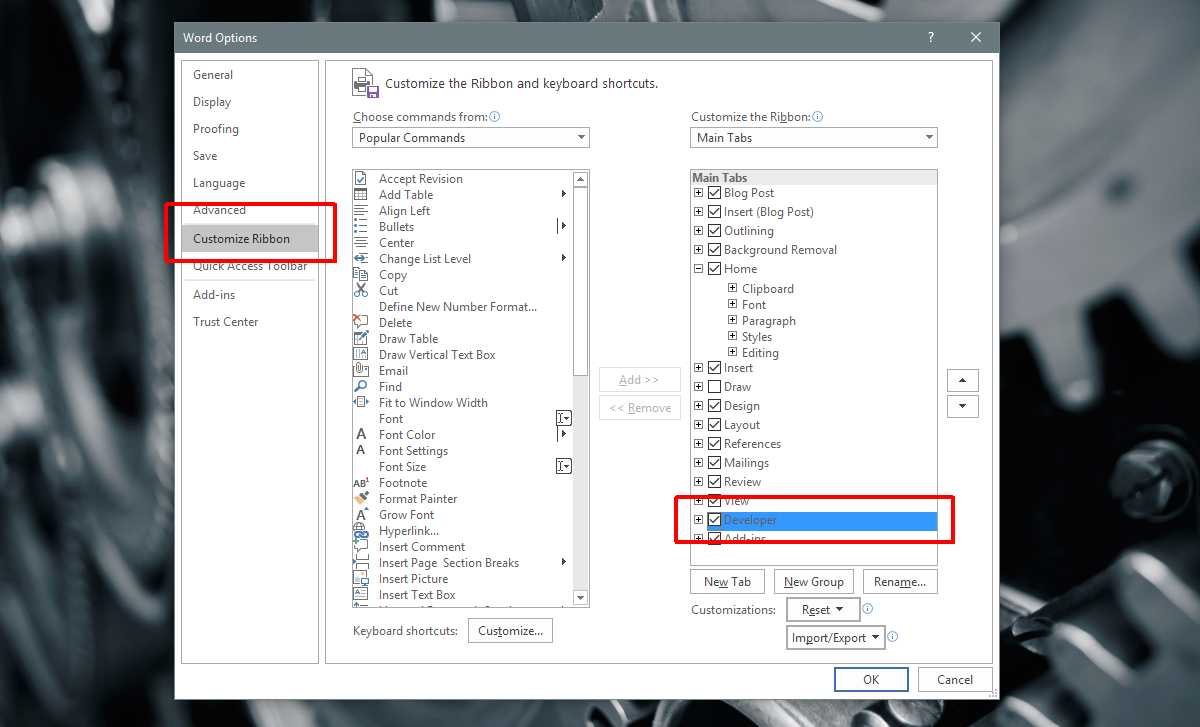Click the Font Color letter icon
Viewport: 1200px width, 727px height.
click(x=361, y=435)
